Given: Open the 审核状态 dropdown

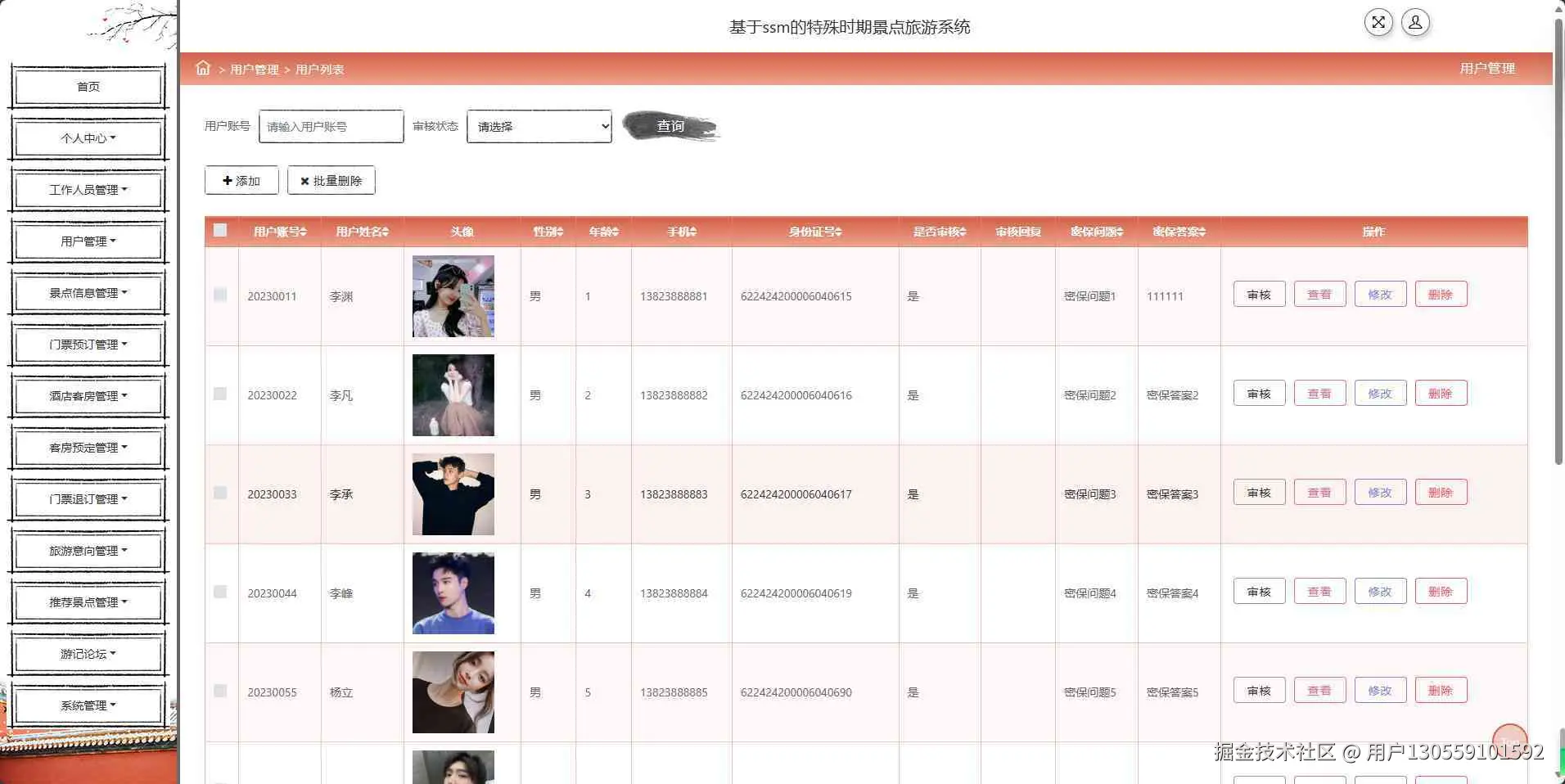Looking at the screenshot, I should pos(539,126).
